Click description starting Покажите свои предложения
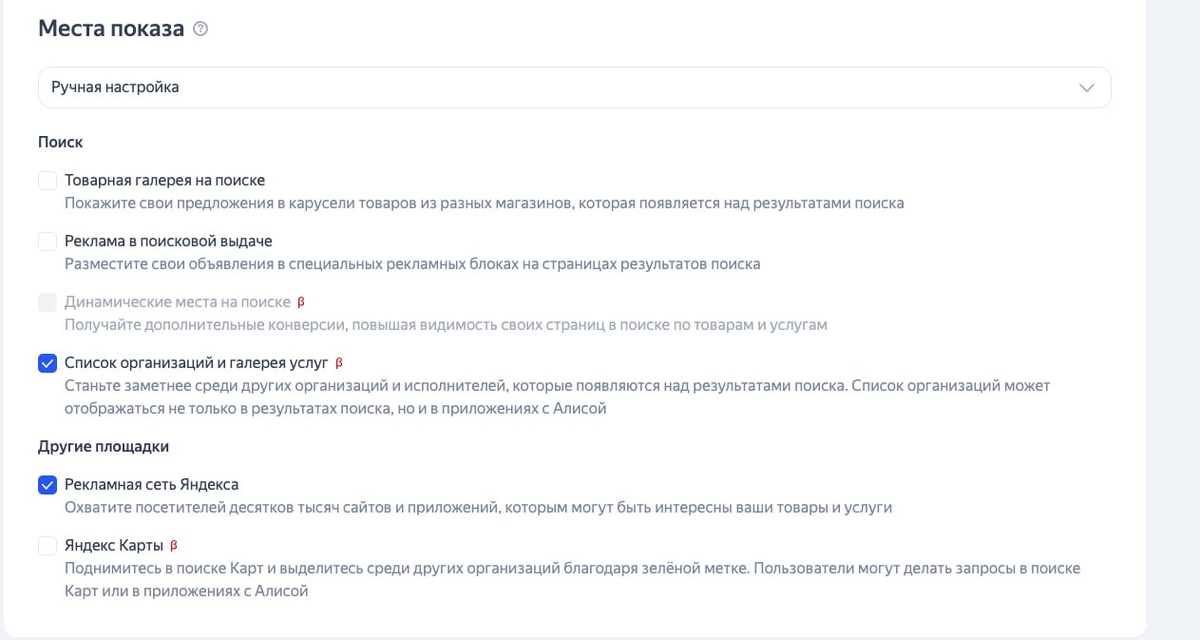The width and height of the screenshot is (1200, 640). 485,204
